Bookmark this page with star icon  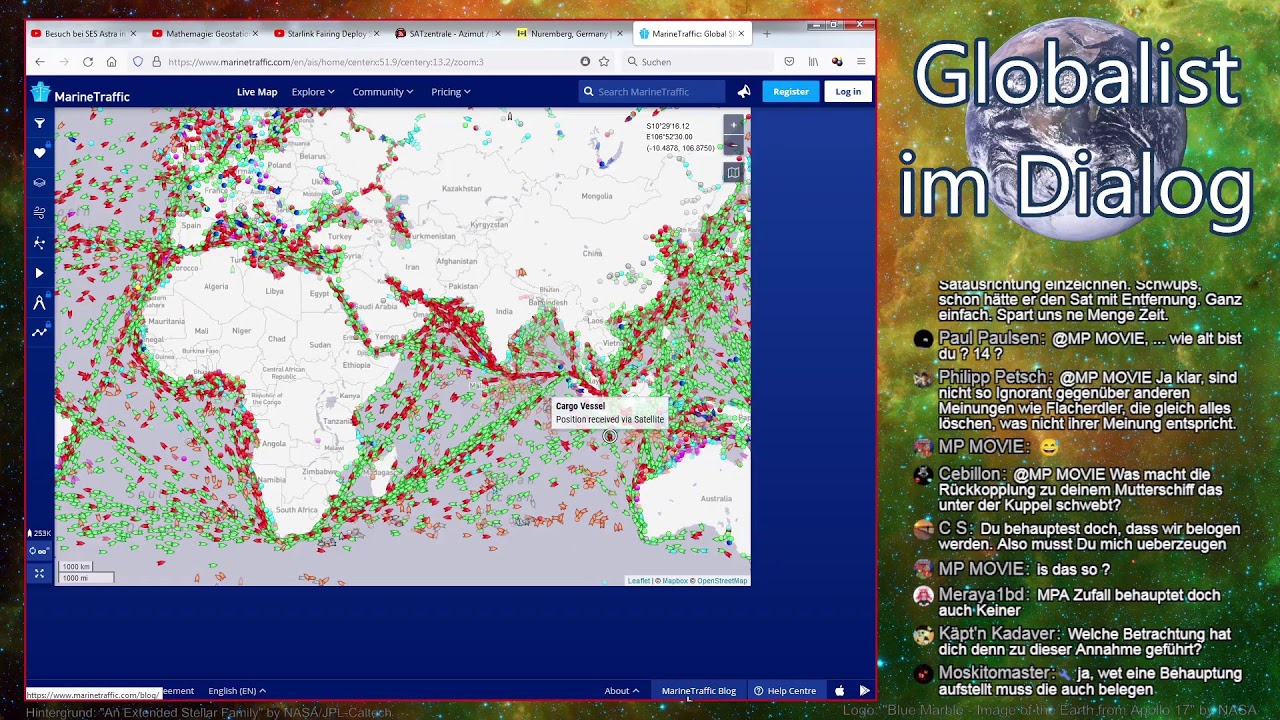[x=604, y=62]
